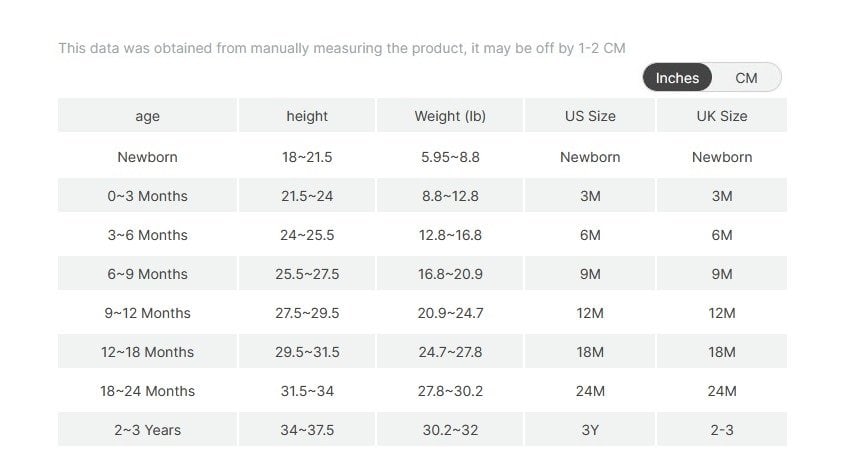Image resolution: width=859 pixels, height=455 pixels.
Task: Click the 9~12 Months age cell
Action: tap(147, 313)
